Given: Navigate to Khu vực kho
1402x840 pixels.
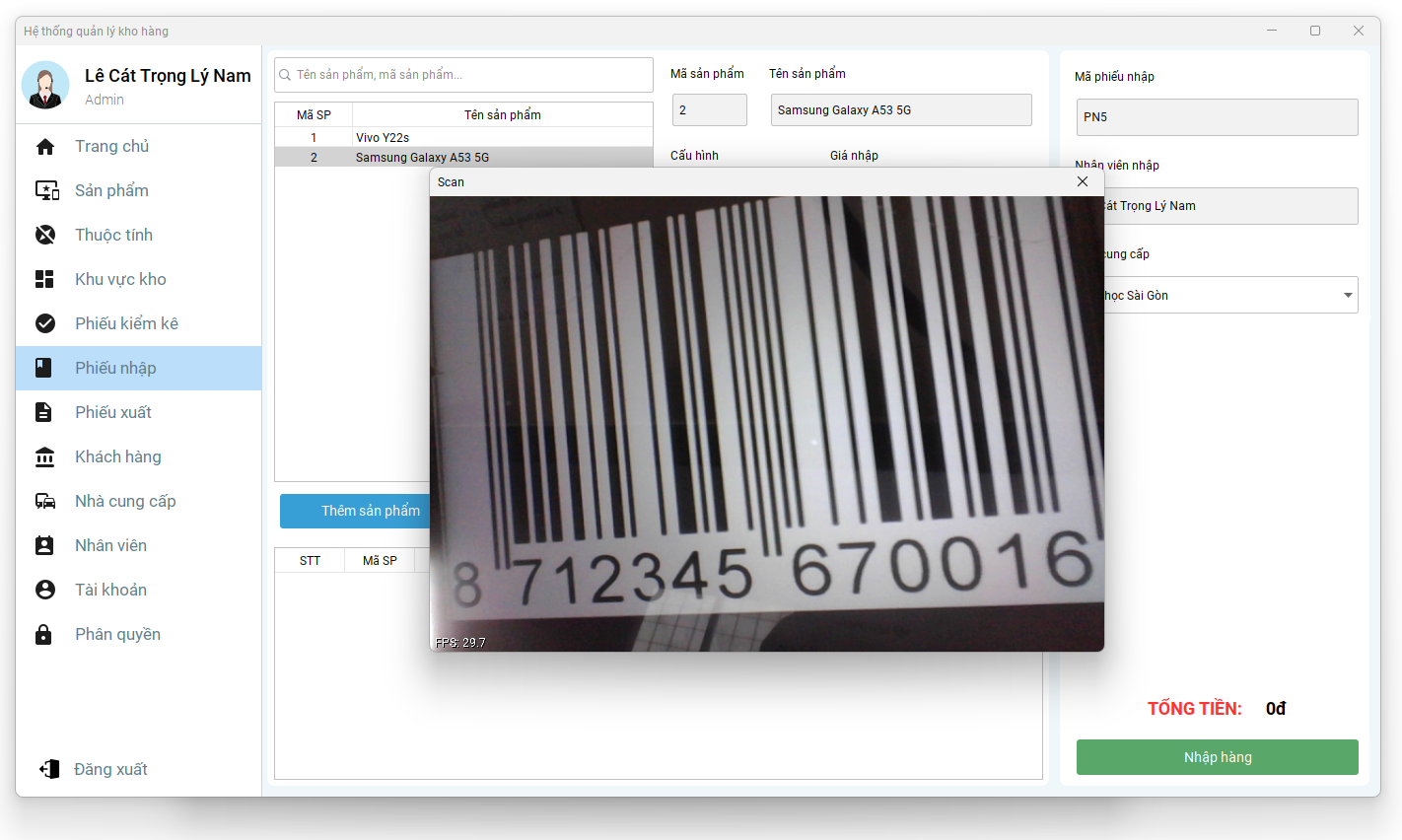Looking at the screenshot, I should [138, 279].
